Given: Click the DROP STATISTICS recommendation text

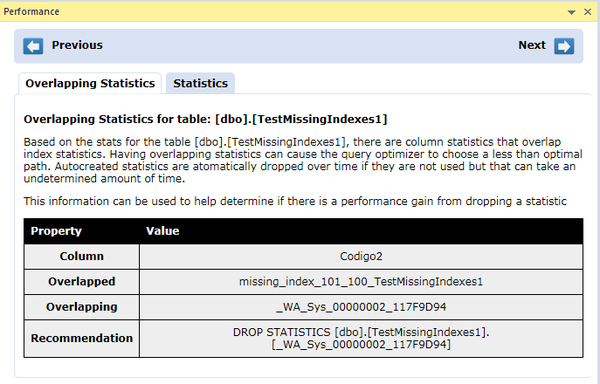Looking at the screenshot, I should pos(361,338).
